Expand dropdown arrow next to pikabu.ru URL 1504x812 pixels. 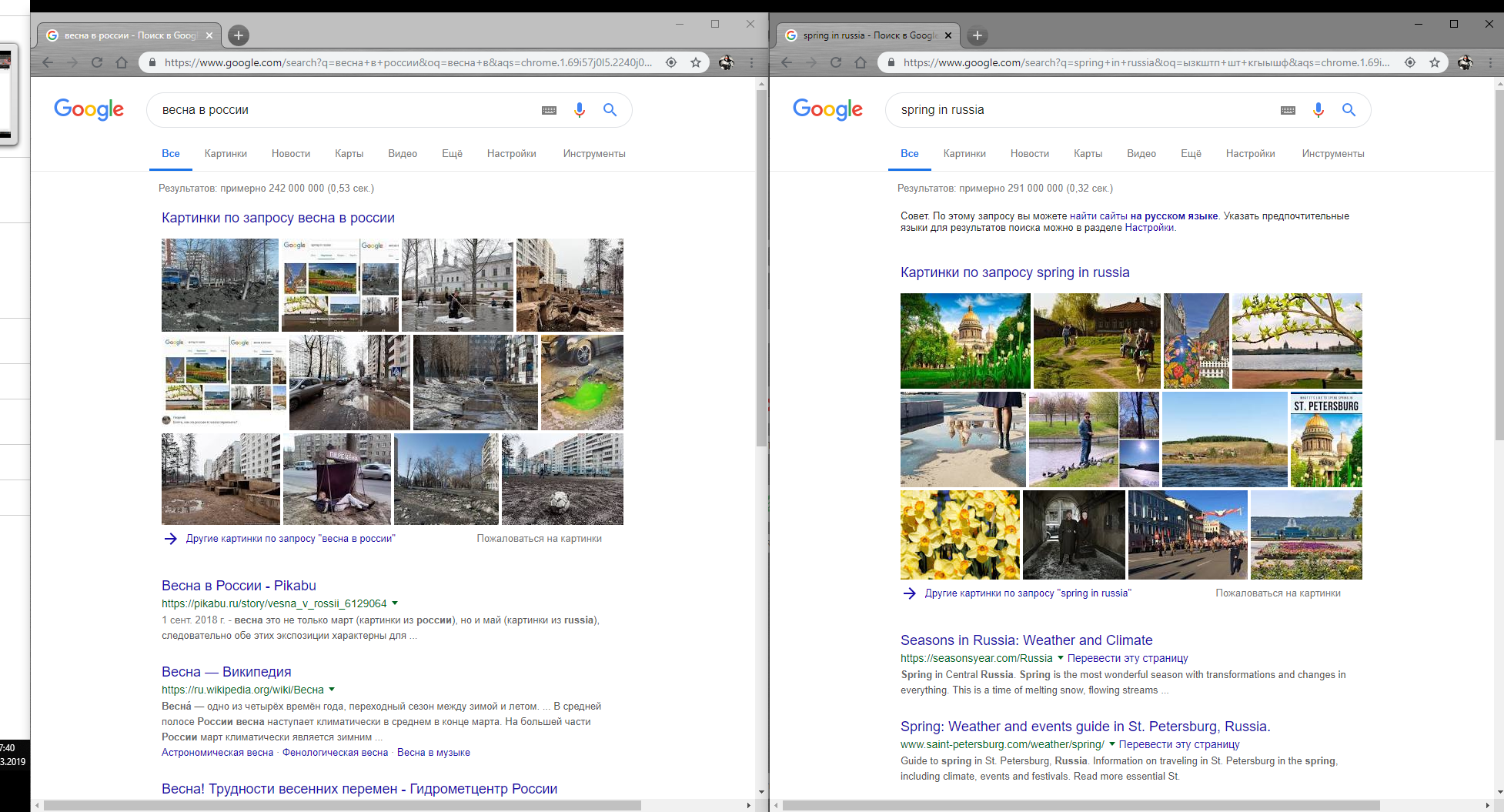(395, 603)
